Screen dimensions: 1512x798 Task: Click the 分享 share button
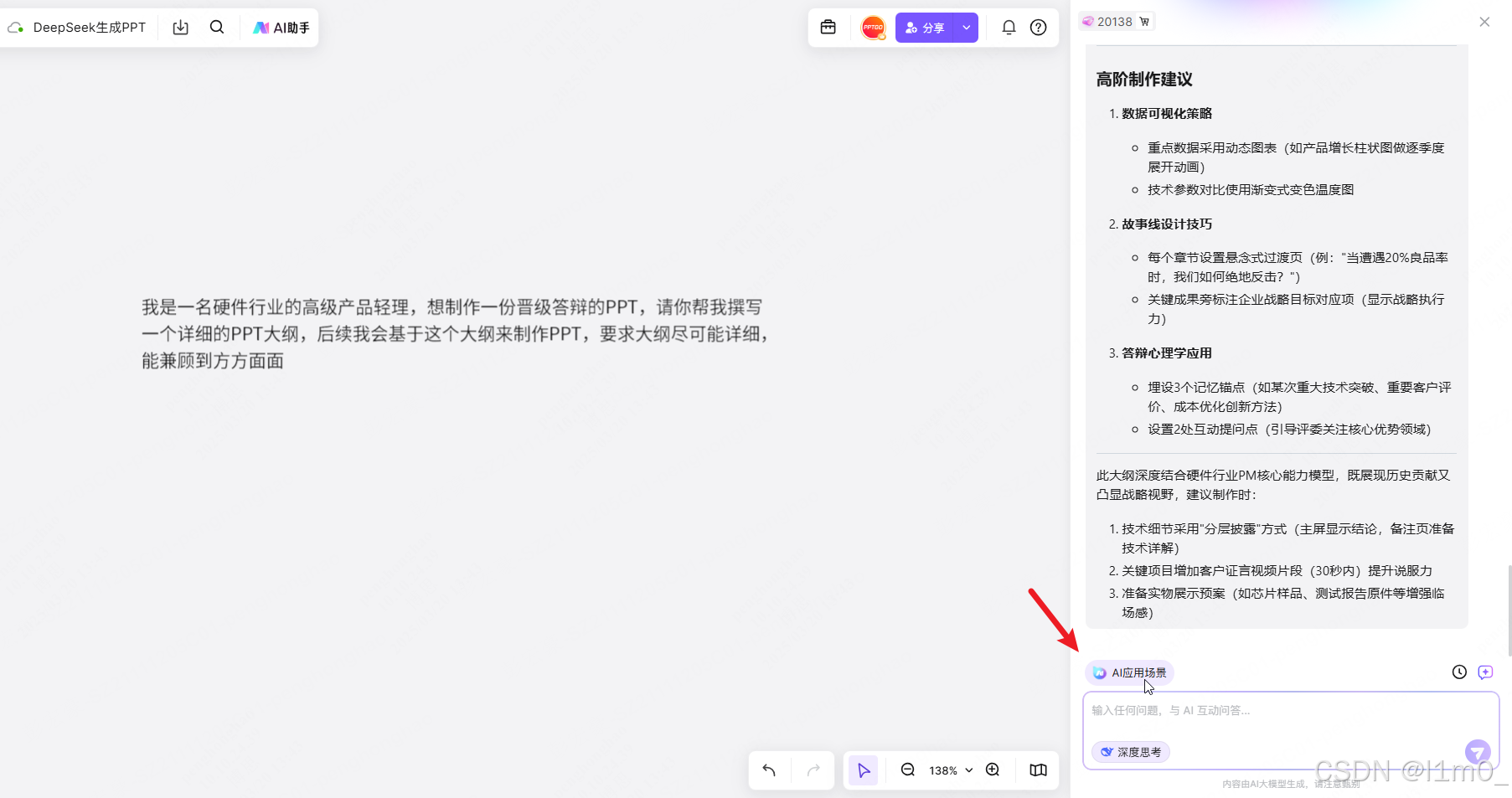pyautogui.click(x=925, y=28)
